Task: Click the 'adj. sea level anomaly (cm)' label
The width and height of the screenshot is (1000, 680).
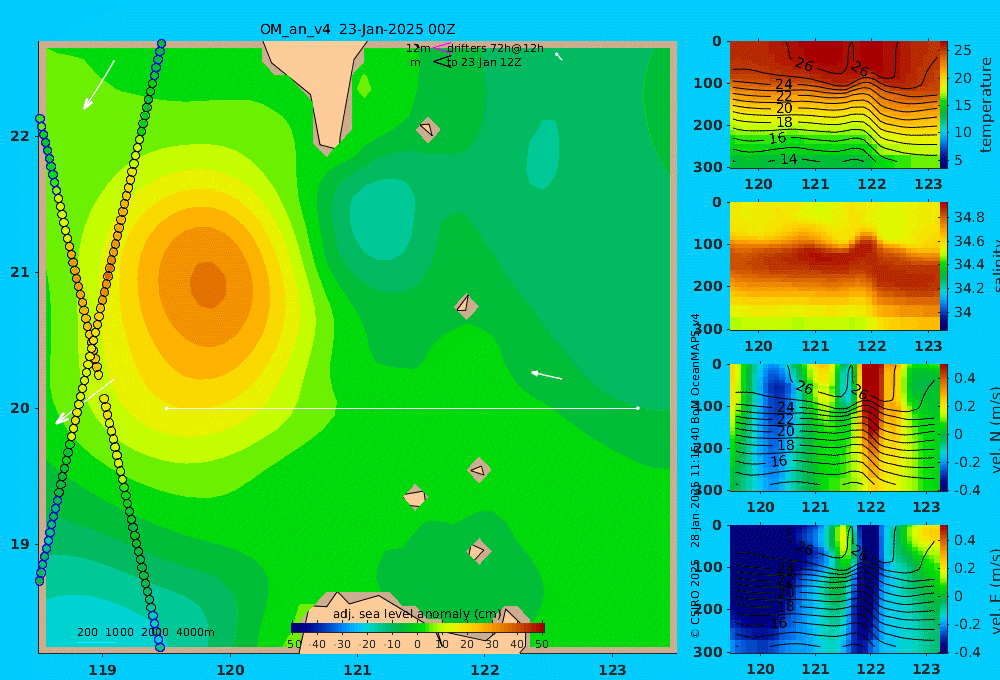Action: [x=417, y=614]
